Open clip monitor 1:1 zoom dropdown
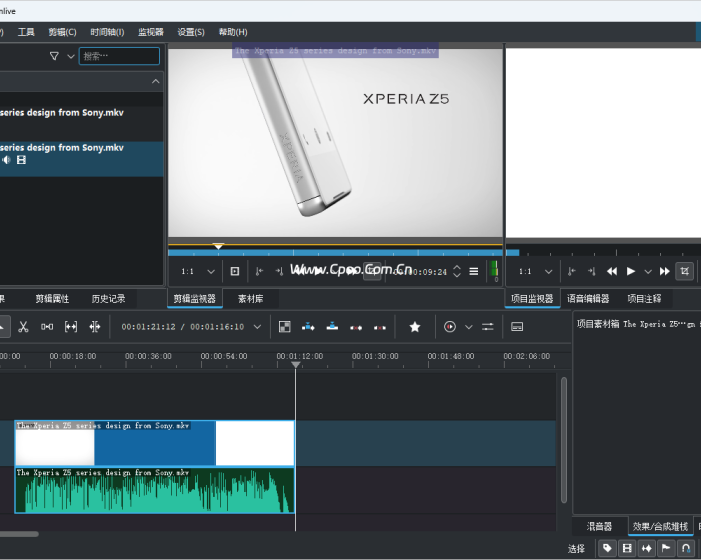The image size is (701, 560). tap(198, 271)
